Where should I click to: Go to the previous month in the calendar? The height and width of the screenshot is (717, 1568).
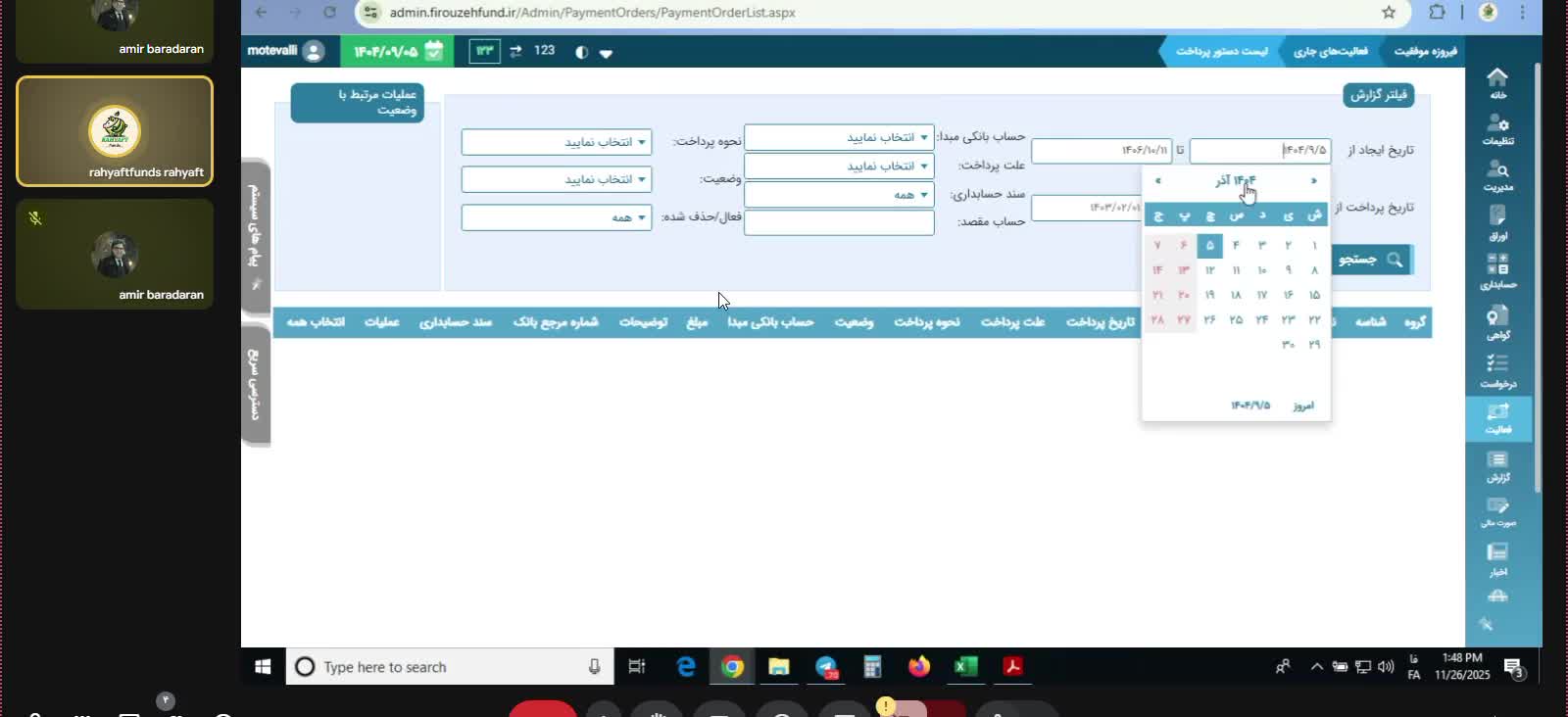pyautogui.click(x=1314, y=181)
